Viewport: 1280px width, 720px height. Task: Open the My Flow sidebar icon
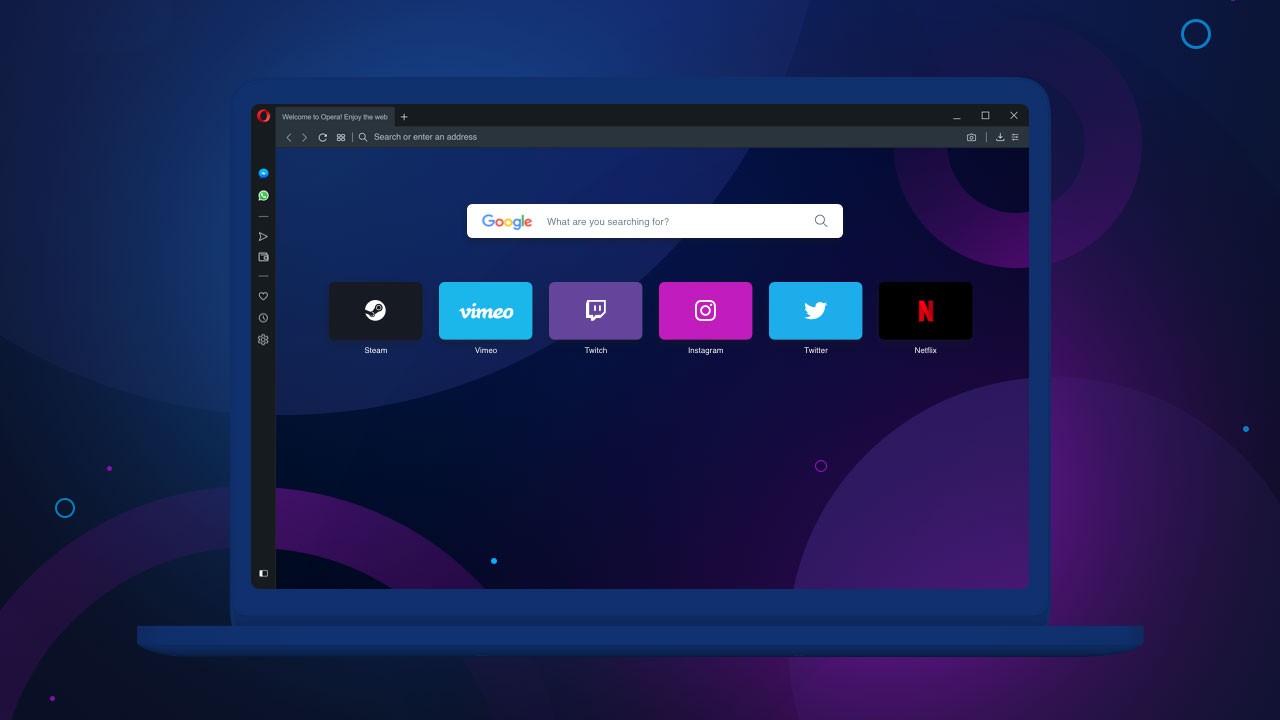point(263,237)
